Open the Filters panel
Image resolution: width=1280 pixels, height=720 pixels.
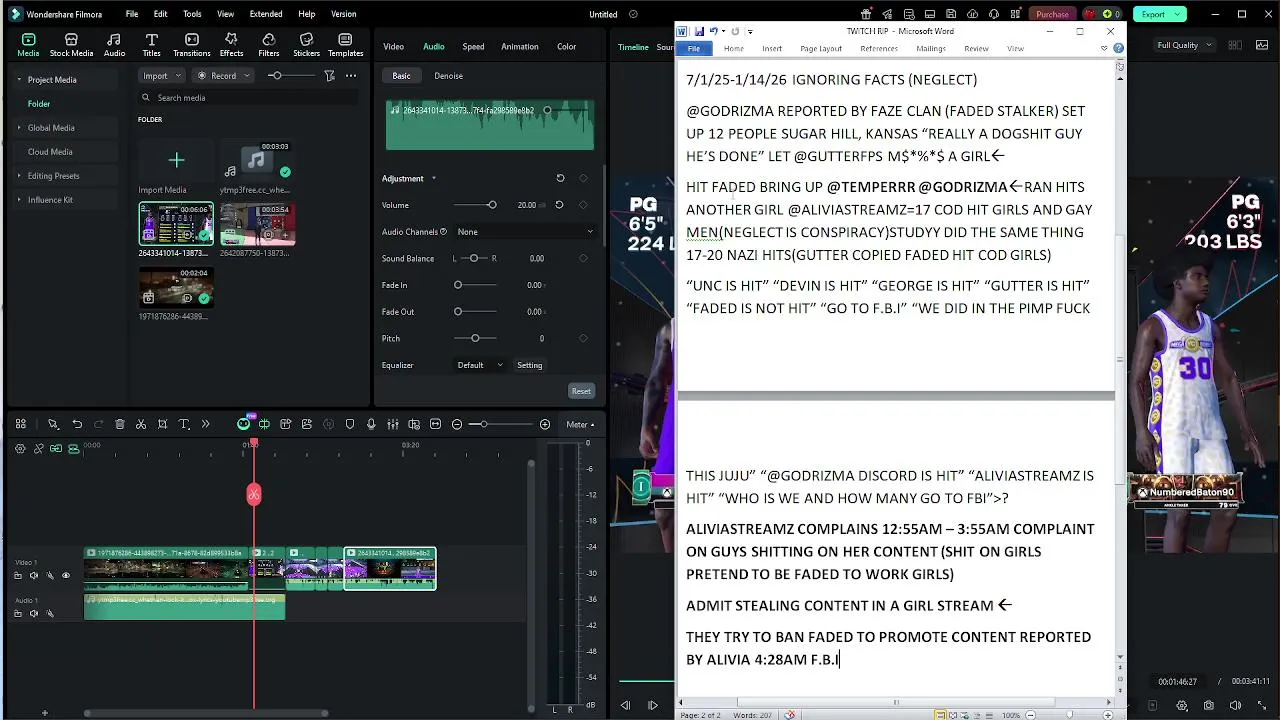click(x=268, y=45)
